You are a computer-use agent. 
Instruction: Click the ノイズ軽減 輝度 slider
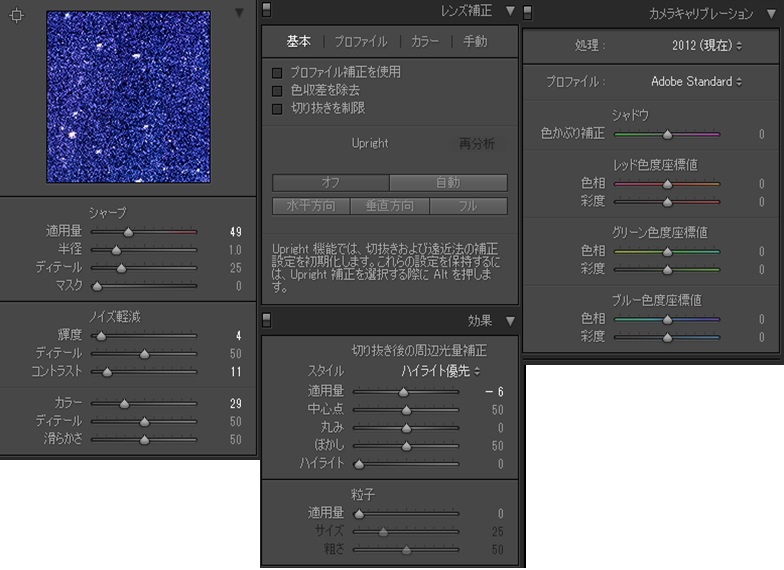pyautogui.click(x=144, y=336)
